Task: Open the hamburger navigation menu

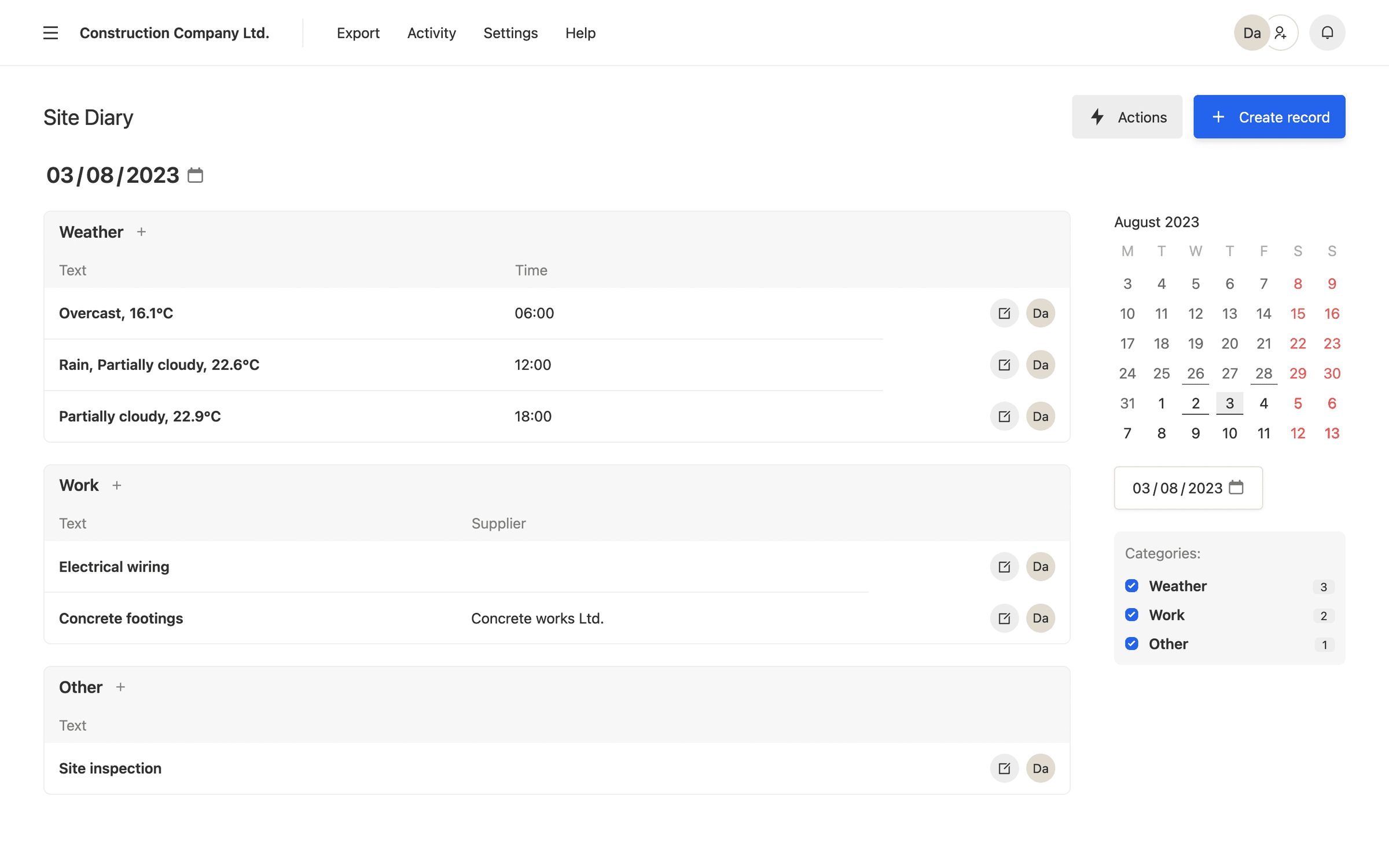Action: 51,33
